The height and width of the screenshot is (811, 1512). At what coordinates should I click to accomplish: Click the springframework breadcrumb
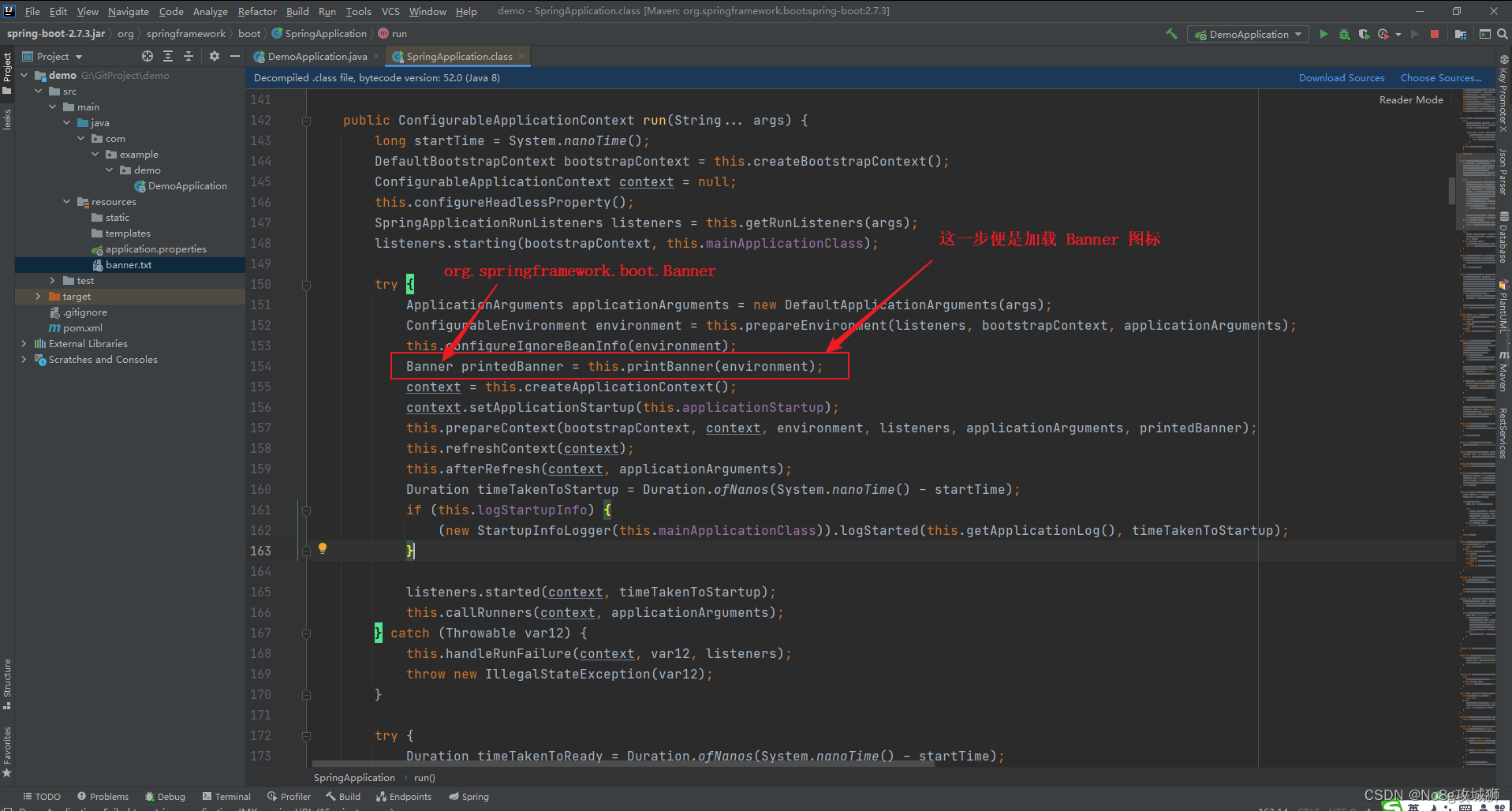[186, 34]
